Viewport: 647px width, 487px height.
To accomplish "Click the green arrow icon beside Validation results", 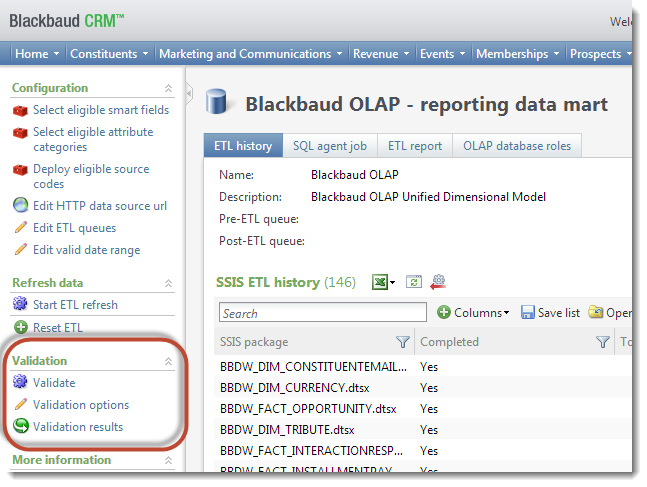I will [21, 426].
